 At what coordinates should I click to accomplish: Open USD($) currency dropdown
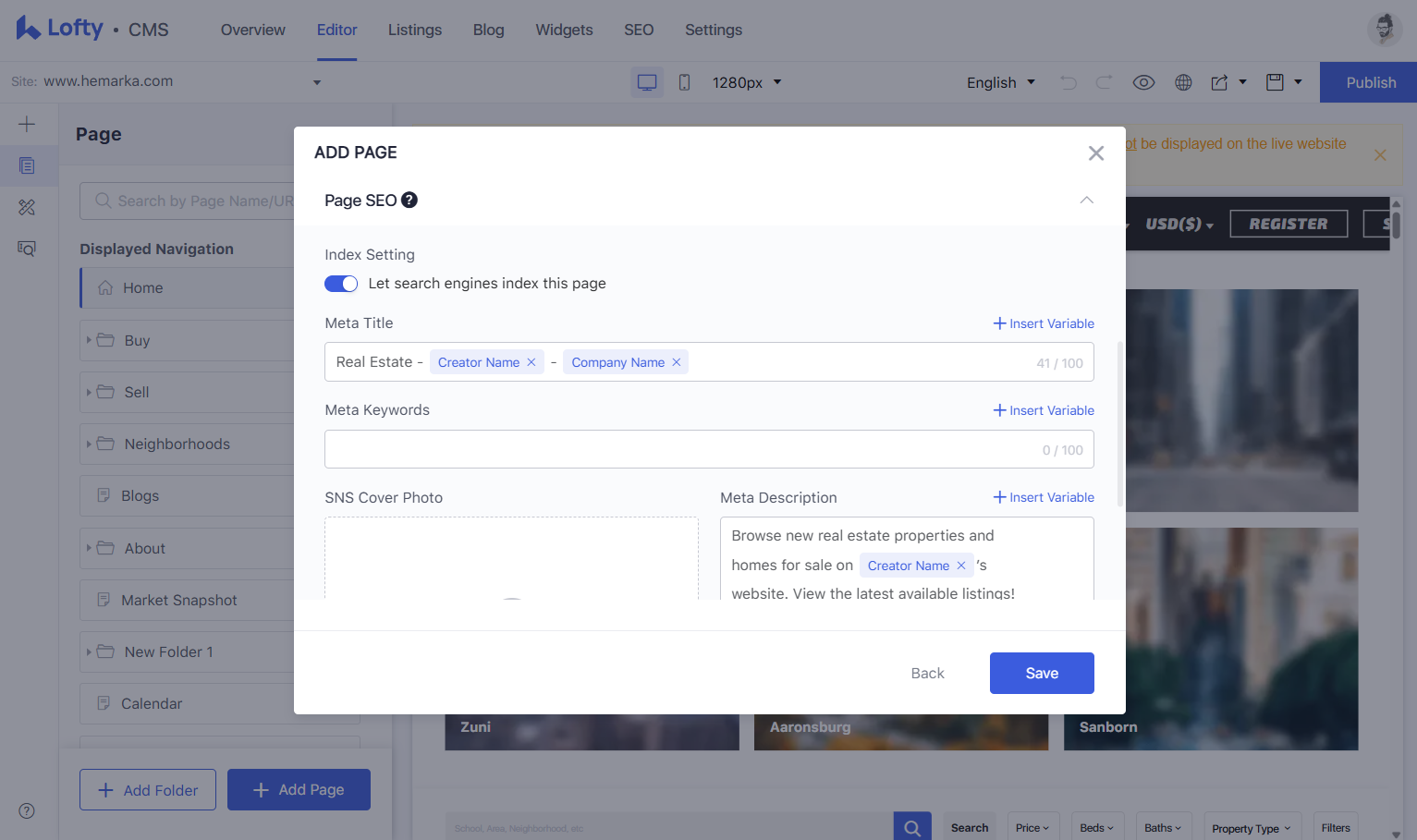[x=1179, y=224]
